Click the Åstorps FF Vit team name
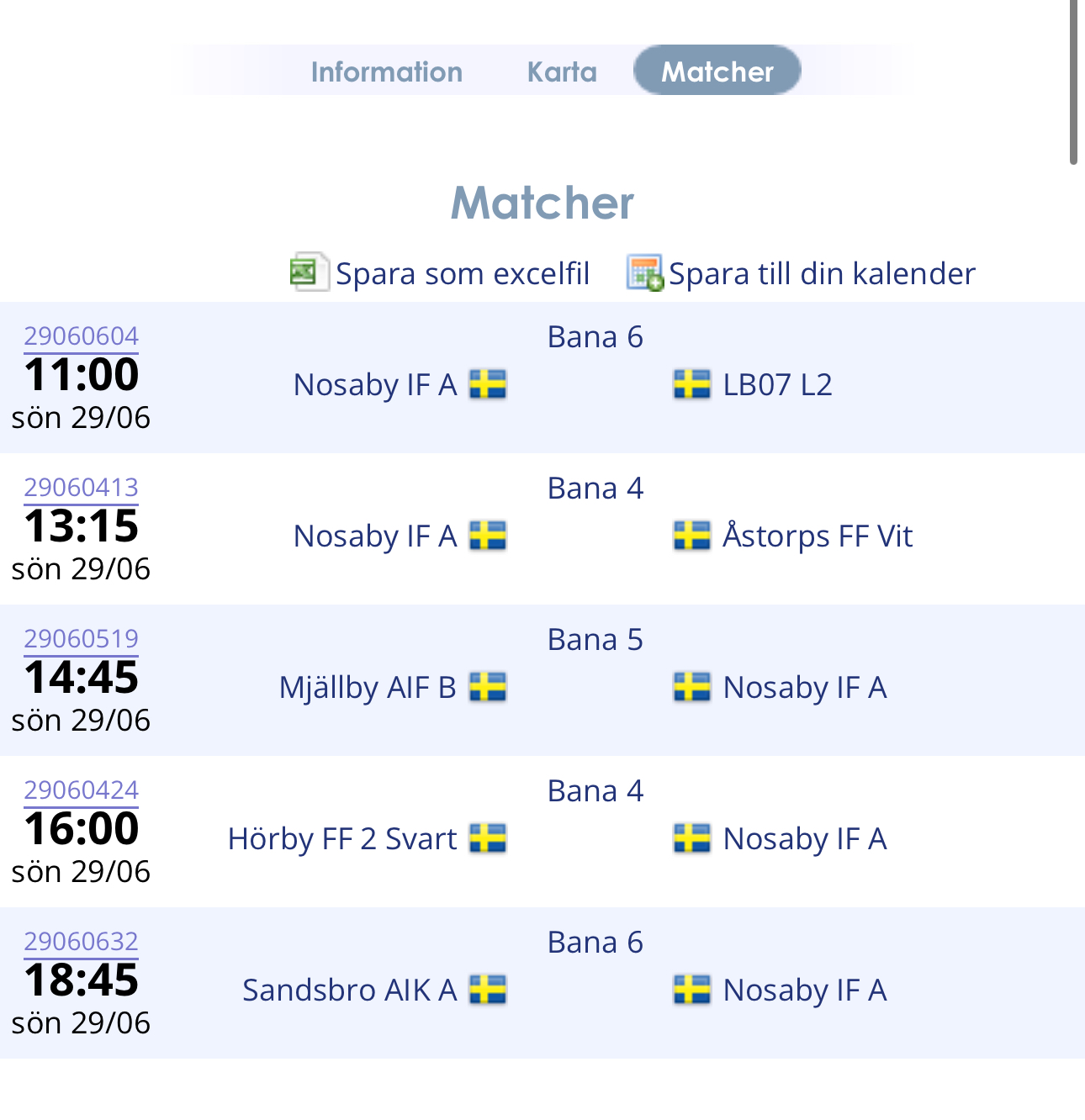1085x1120 pixels. [818, 536]
